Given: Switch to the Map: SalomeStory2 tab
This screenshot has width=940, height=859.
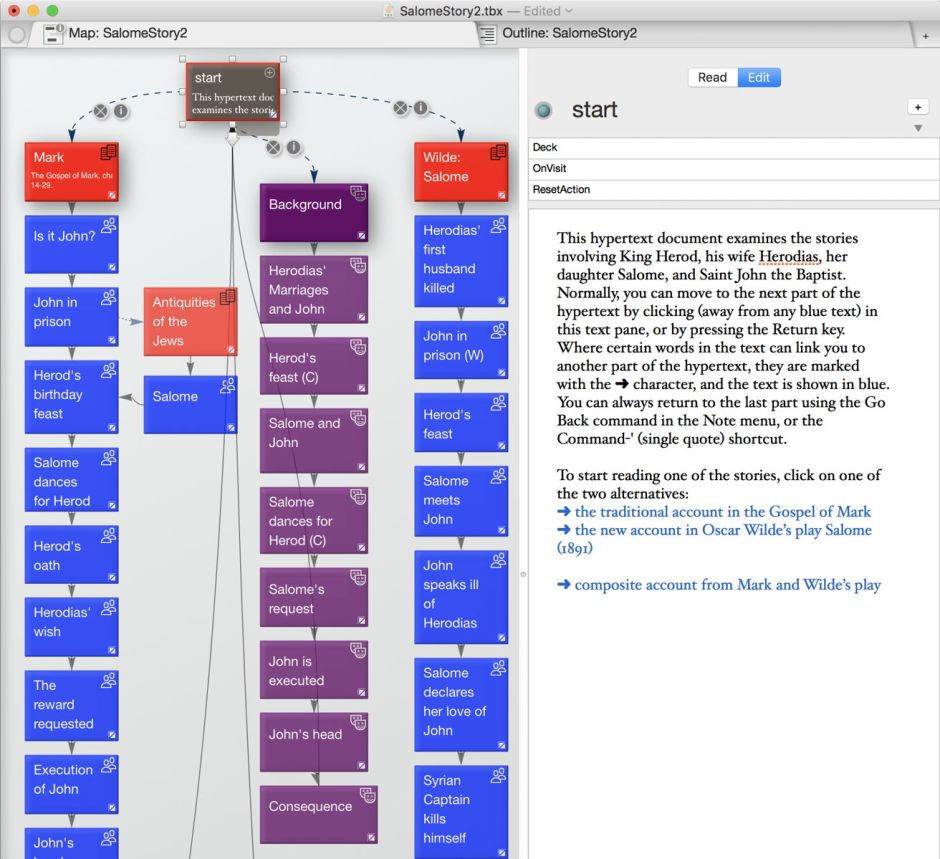Looking at the screenshot, I should click(x=127, y=33).
